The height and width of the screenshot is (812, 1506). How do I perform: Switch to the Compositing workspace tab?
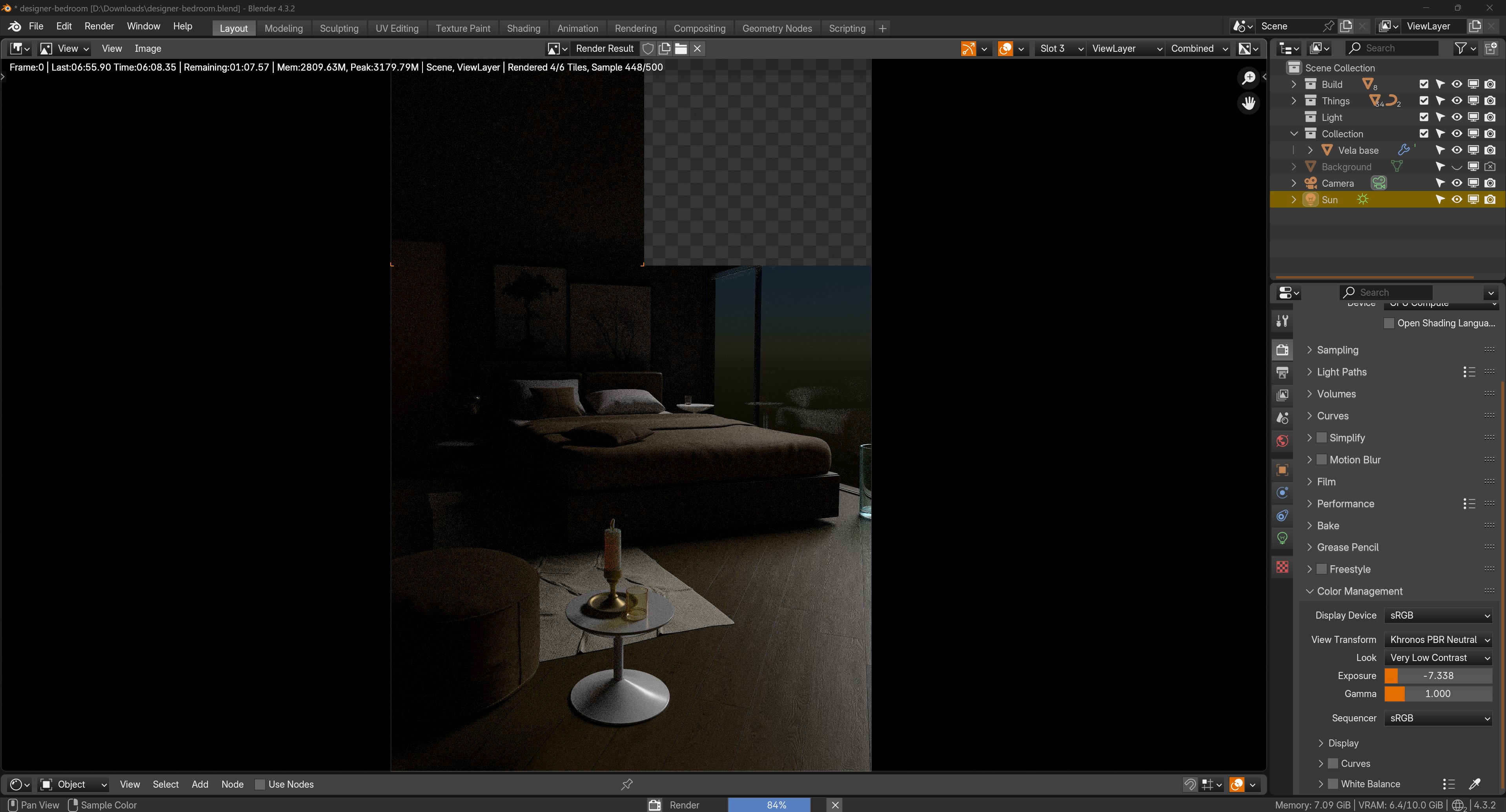699,28
